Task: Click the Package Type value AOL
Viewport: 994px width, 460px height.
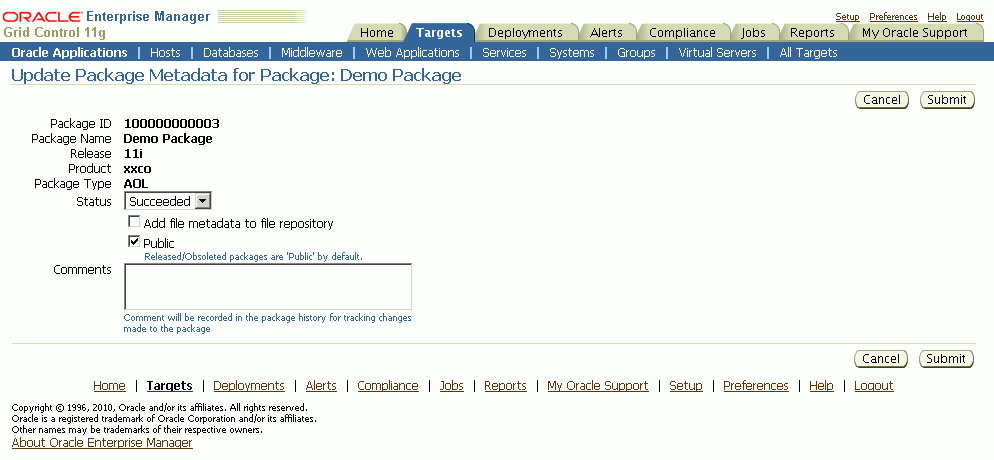Action: tap(136, 184)
